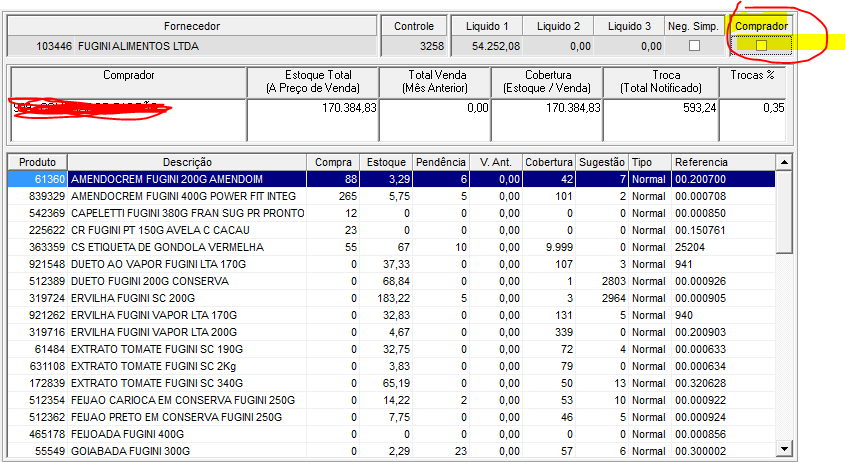Click Estoque Total value 170.384,83
845x462 pixels.
point(349,108)
